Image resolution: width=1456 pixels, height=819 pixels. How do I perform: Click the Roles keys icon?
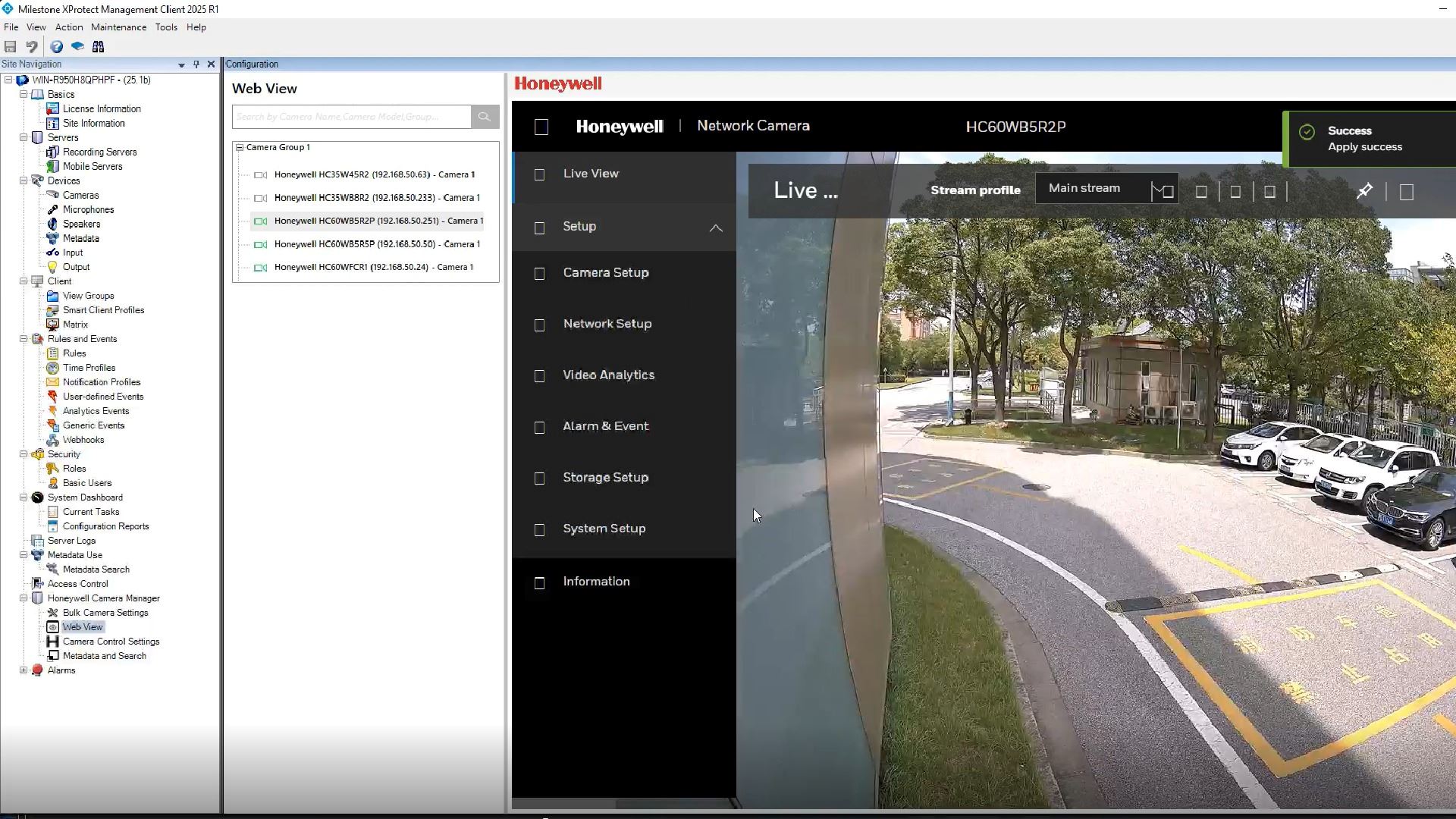[x=52, y=469]
